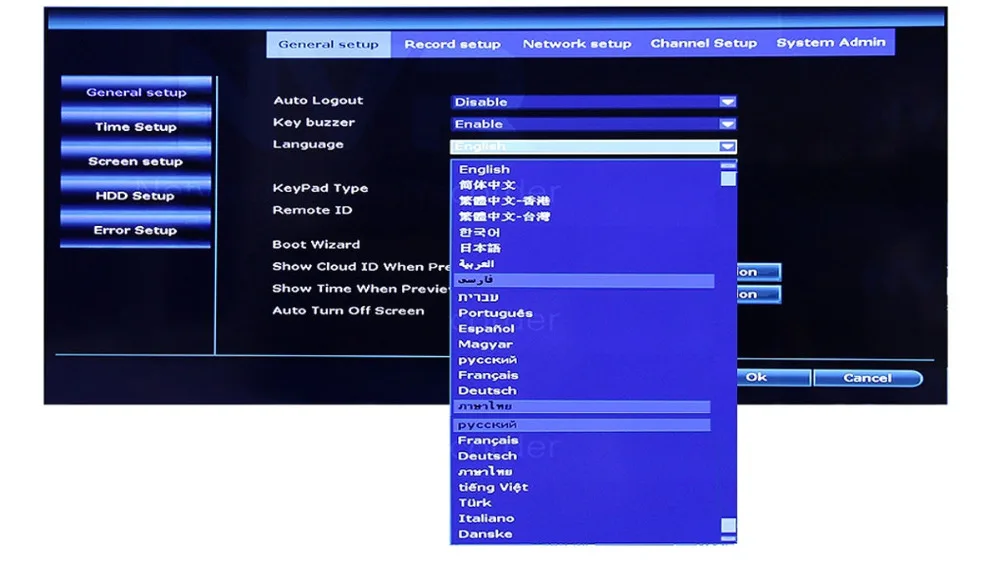Switch to the Network setup tab

pos(577,44)
